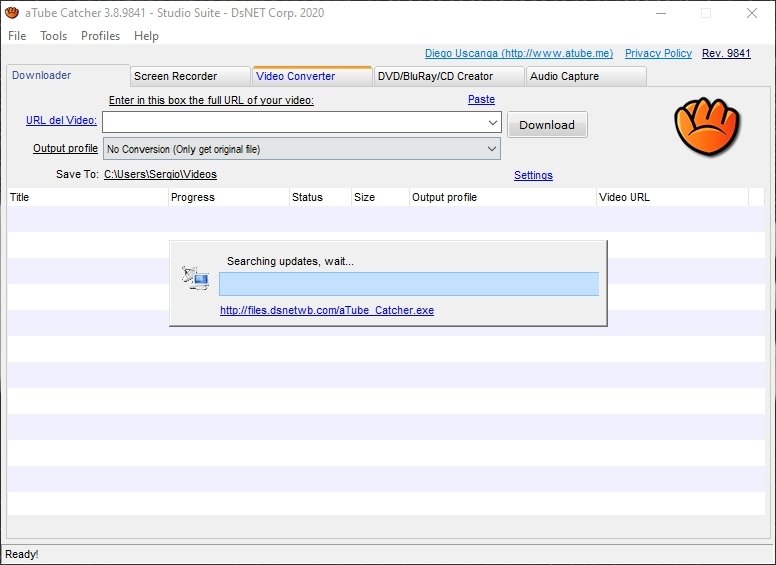Minimize the aTube Catcher window
776x565 pixels.
click(x=661, y=13)
